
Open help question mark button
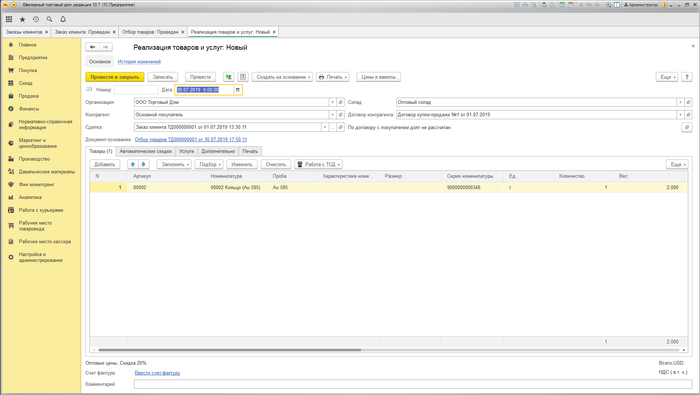click(687, 77)
